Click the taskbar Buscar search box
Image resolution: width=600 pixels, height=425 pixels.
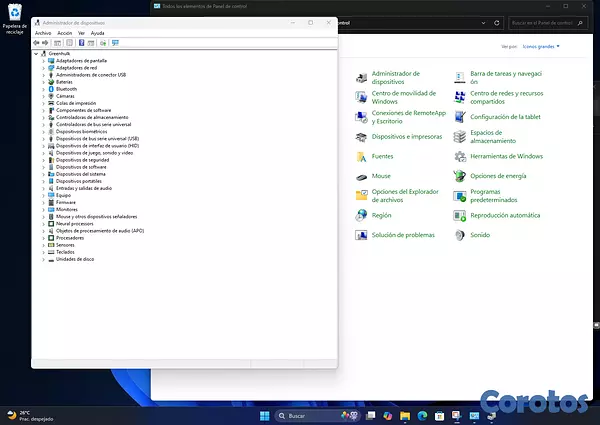[317, 416]
